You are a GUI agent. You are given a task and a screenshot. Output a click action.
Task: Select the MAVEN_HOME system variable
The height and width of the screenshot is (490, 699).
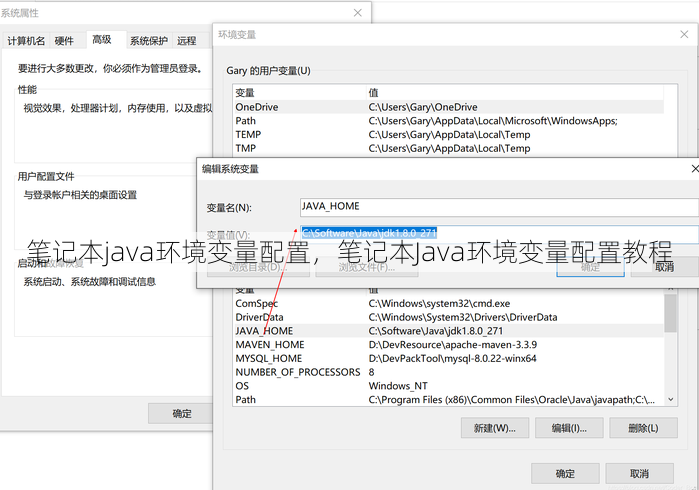click(x=449, y=345)
